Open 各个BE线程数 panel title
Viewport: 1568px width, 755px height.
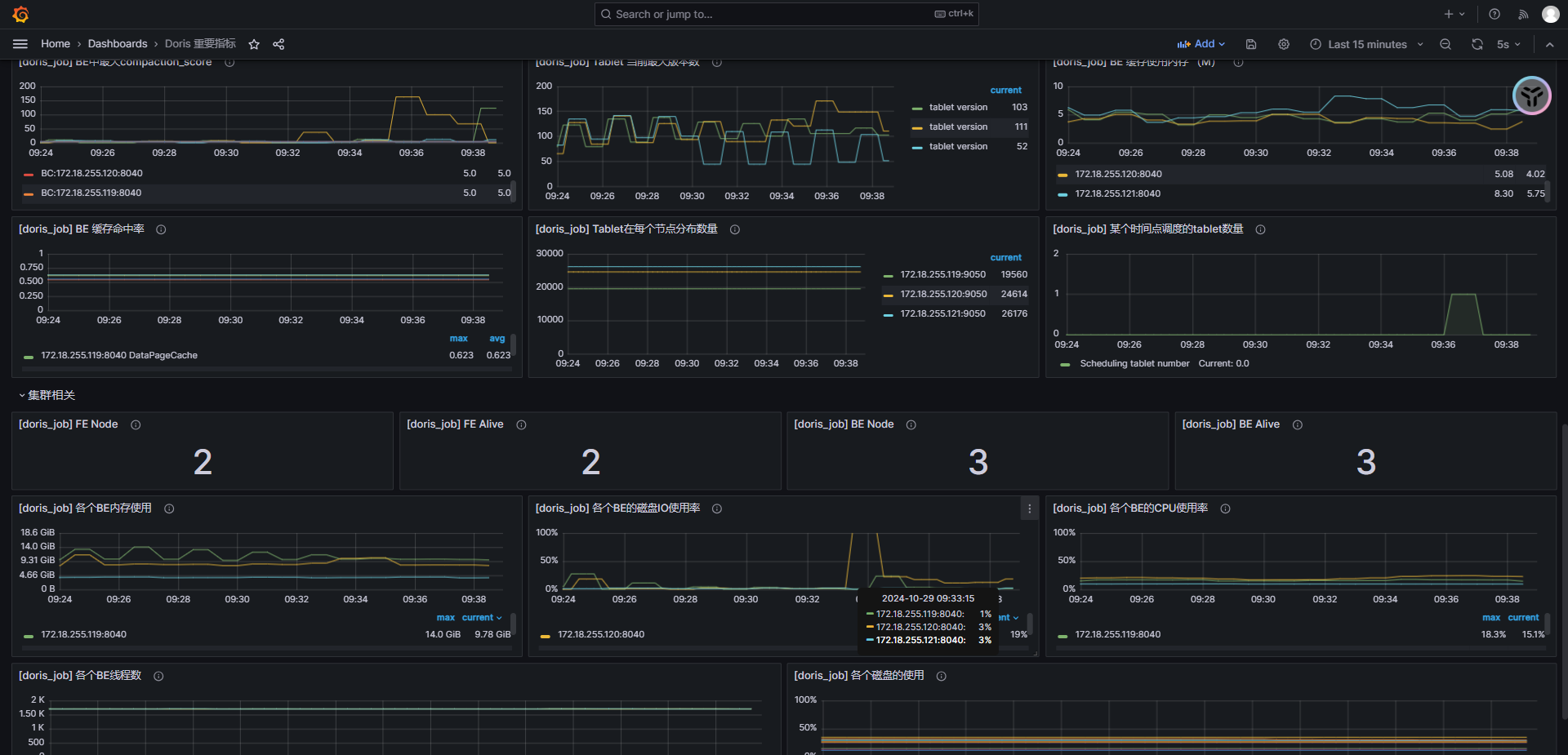coord(80,676)
